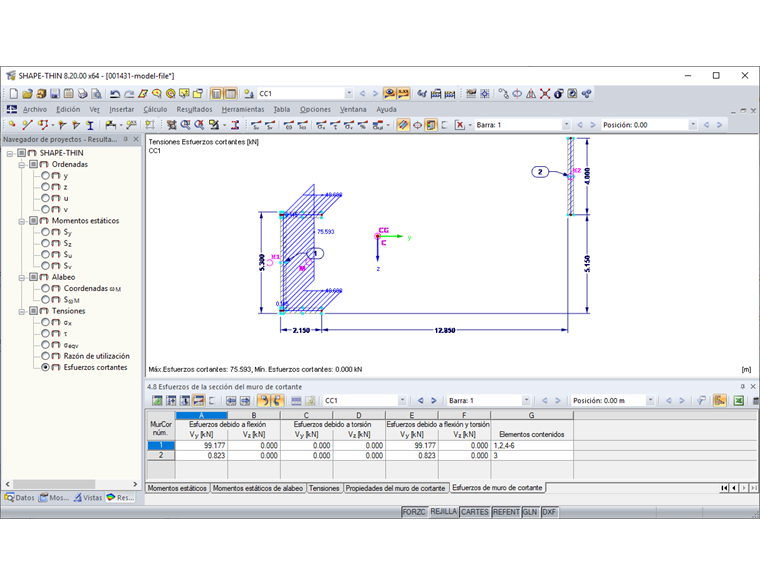Toggle REJILLA in the status bar
The height and width of the screenshot is (585, 760).
click(x=443, y=512)
